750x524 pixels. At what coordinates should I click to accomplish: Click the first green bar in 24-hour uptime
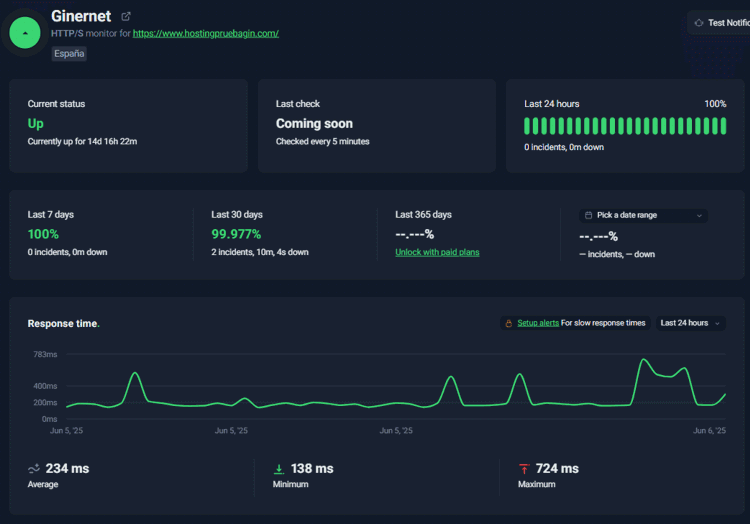[x=527, y=126]
